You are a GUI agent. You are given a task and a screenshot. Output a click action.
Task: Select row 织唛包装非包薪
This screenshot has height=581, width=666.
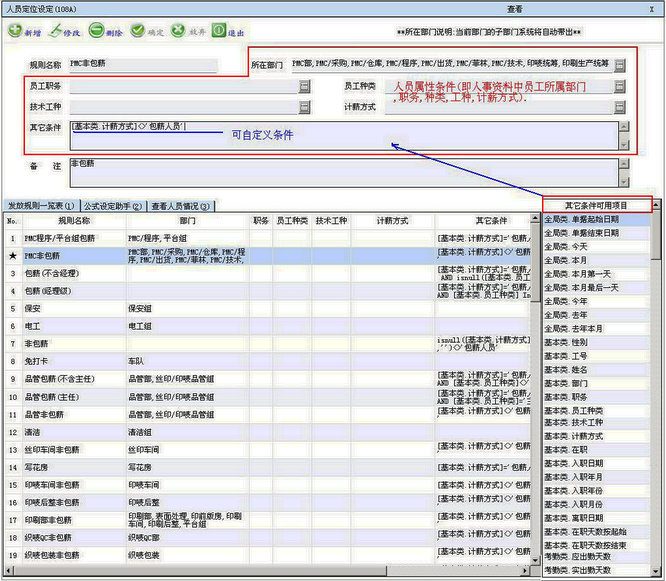click(268, 555)
